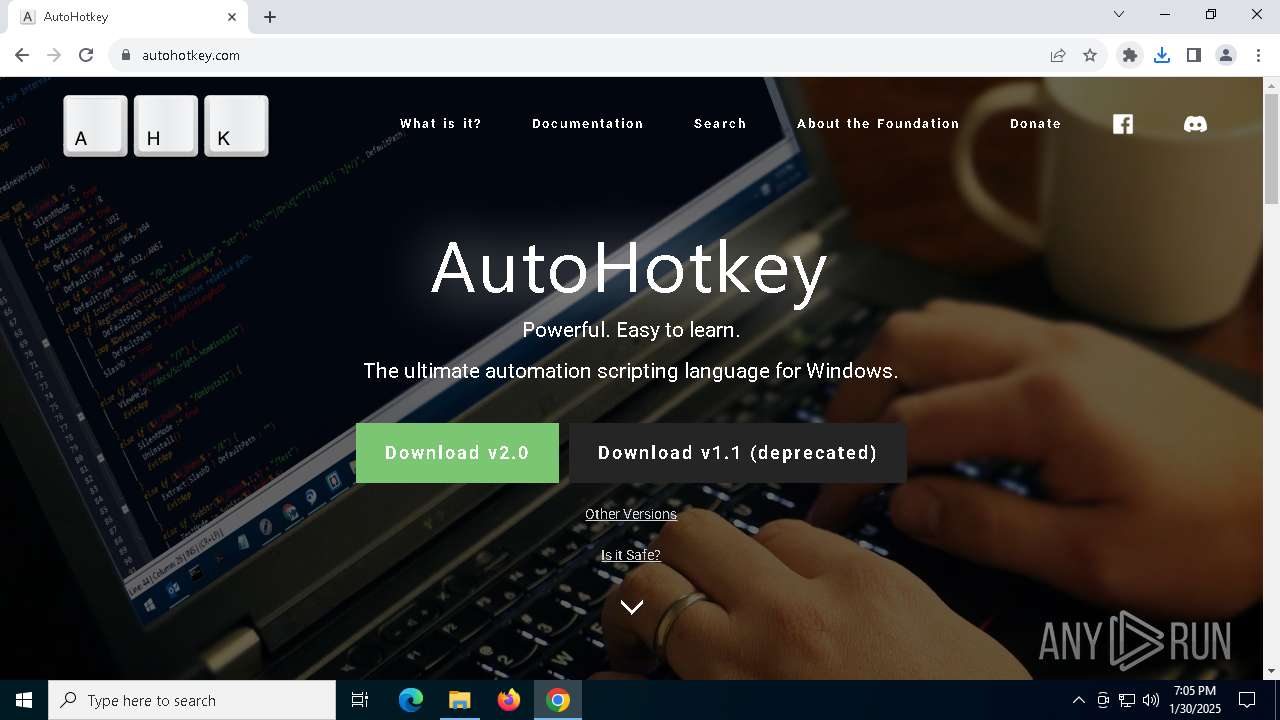1280x720 pixels.
Task: Click the scrollbar down arrow
Action: (x=1271, y=671)
